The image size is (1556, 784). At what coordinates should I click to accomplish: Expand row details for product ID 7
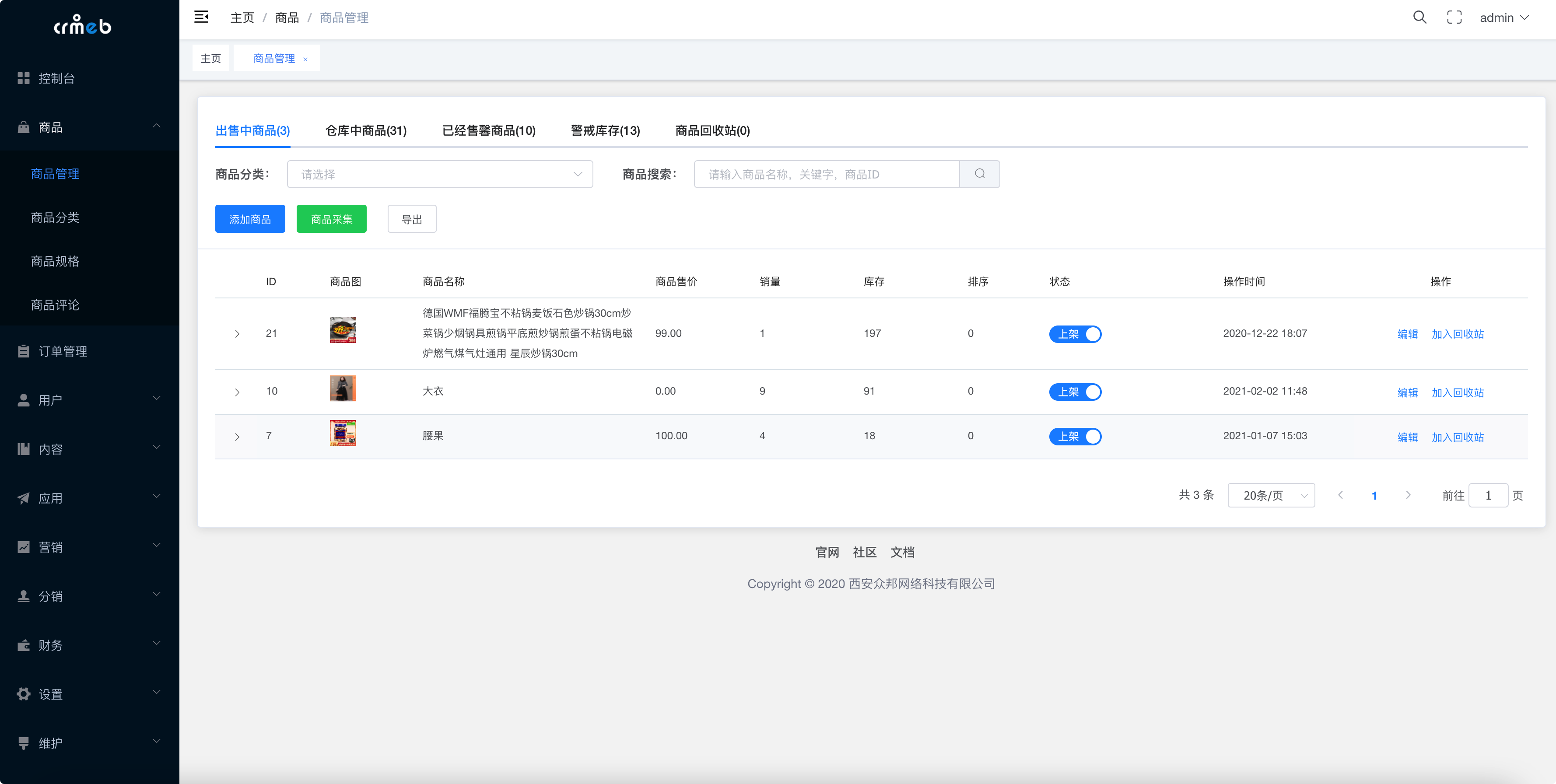point(237,436)
